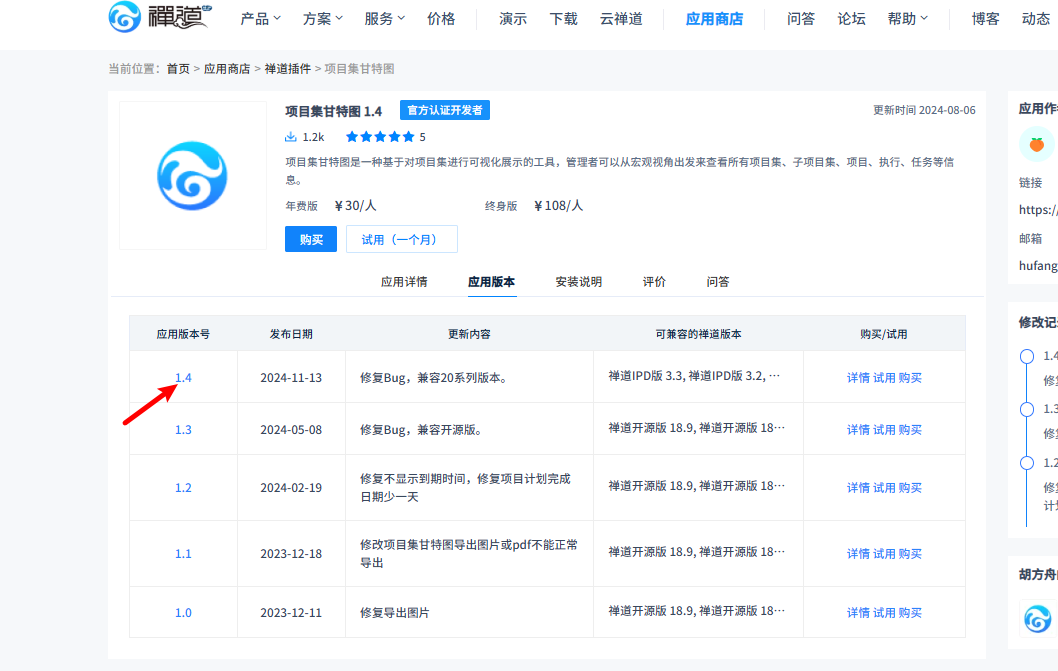Click 详情 in the 1.4 row
The image size is (1058, 671).
pyautogui.click(x=858, y=378)
